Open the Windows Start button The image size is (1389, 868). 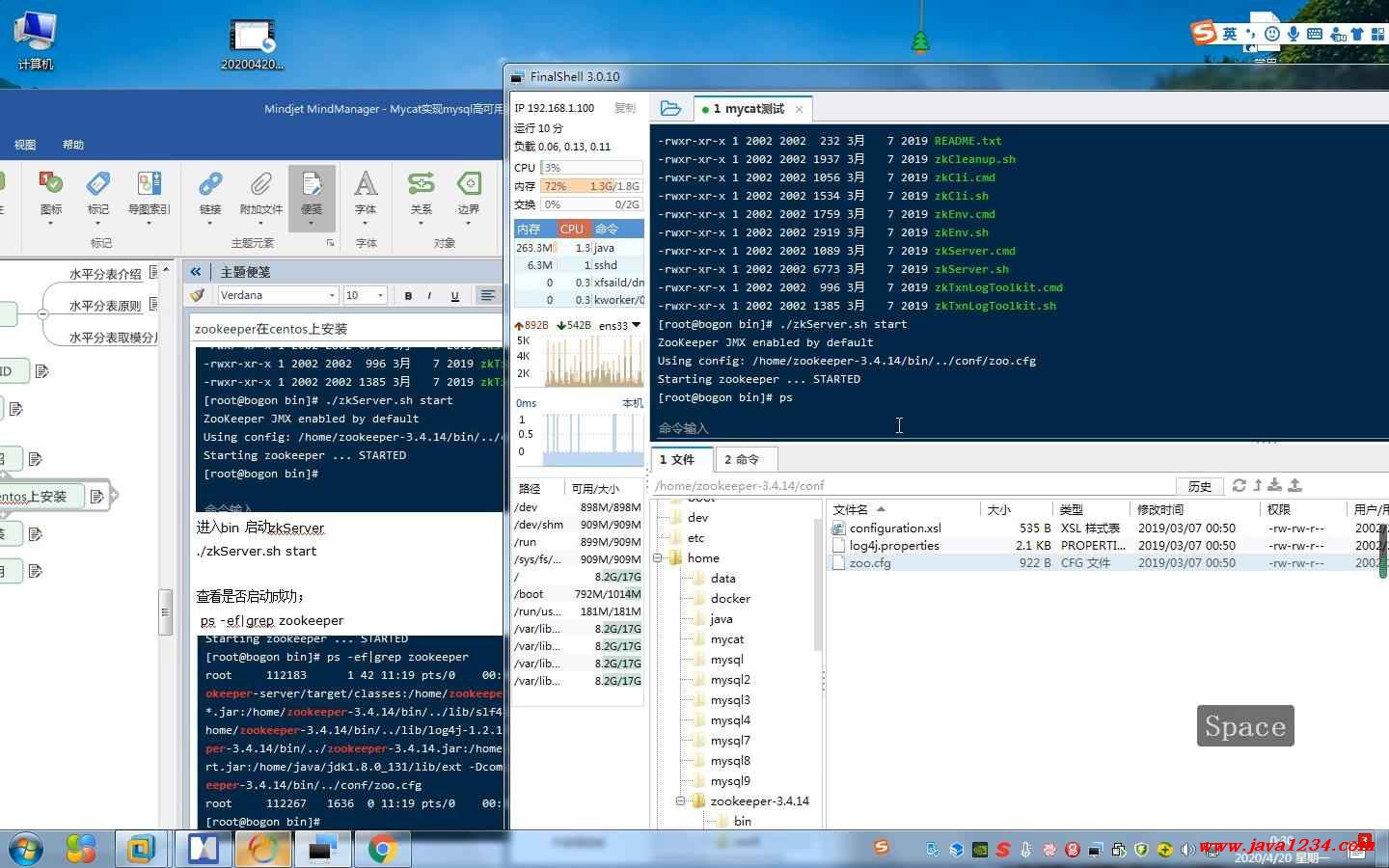[x=25, y=850]
